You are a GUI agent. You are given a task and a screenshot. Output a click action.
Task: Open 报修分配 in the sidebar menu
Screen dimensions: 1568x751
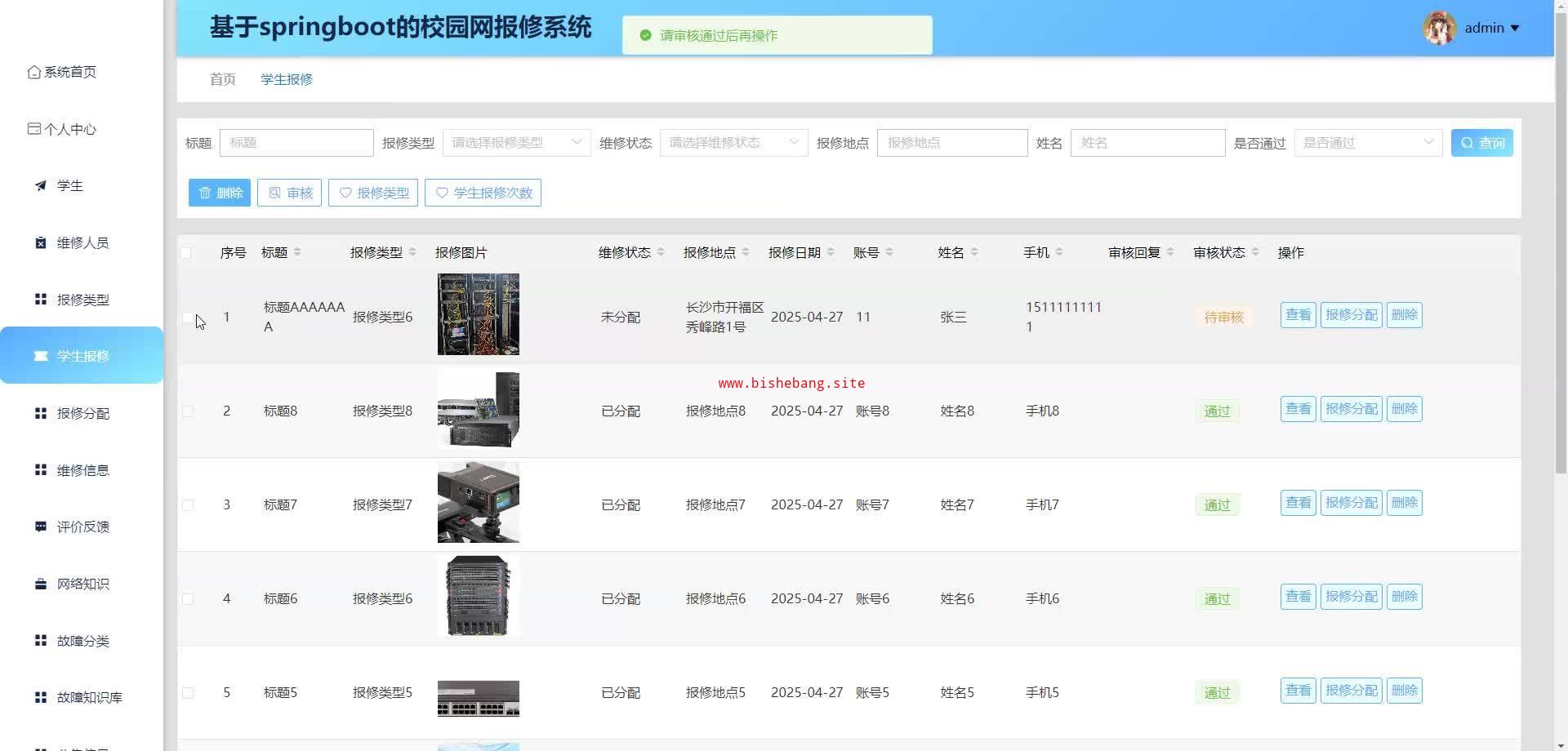[82, 413]
